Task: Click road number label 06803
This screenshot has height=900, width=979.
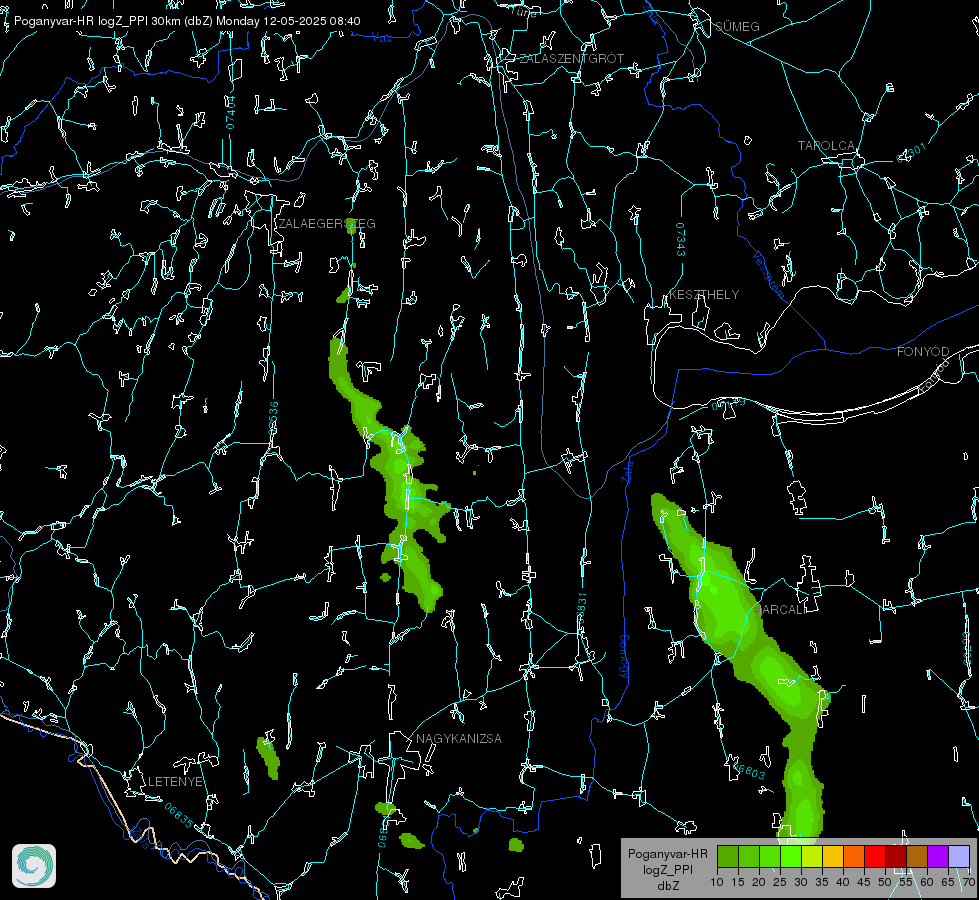Action: point(749,770)
